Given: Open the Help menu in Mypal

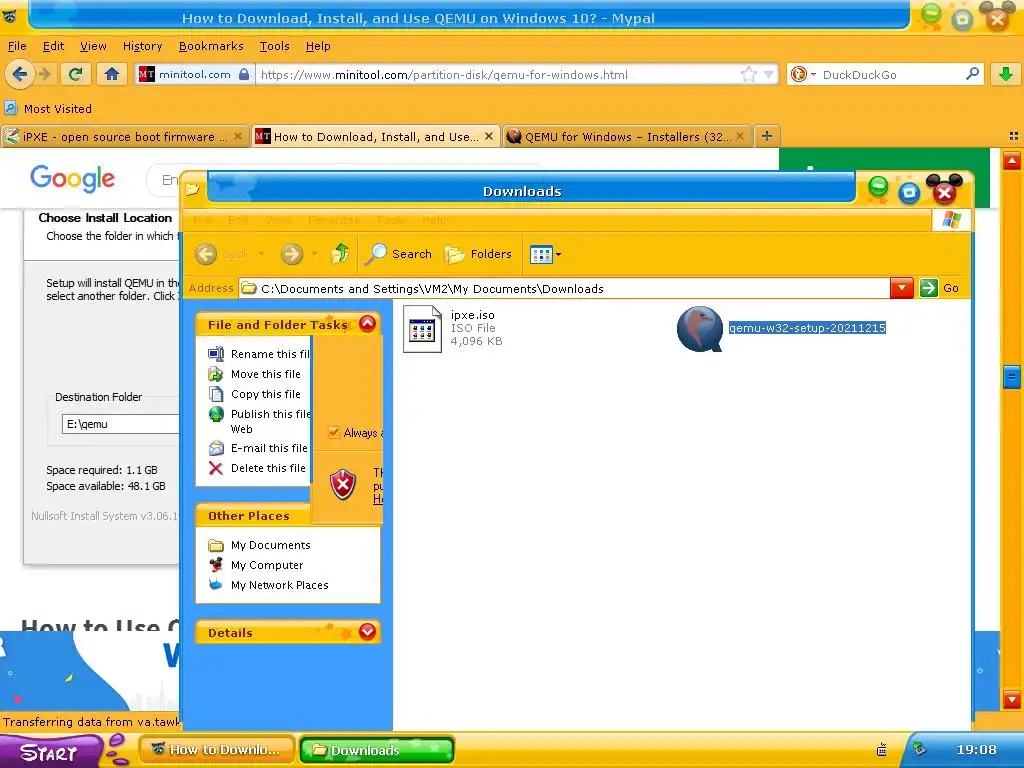Looking at the screenshot, I should (318, 46).
